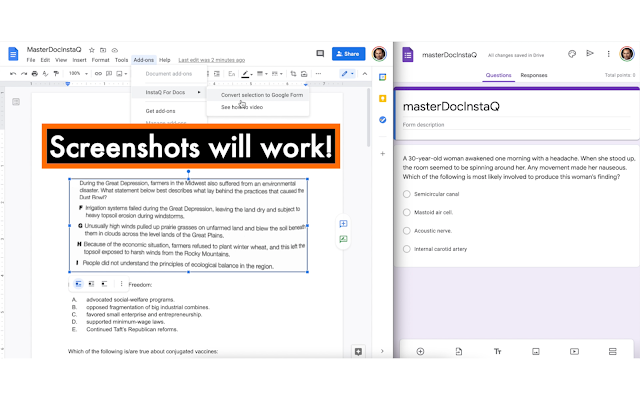Collapse the Docs menus chevron
The width and height of the screenshot is (640, 400).
click(x=364, y=74)
